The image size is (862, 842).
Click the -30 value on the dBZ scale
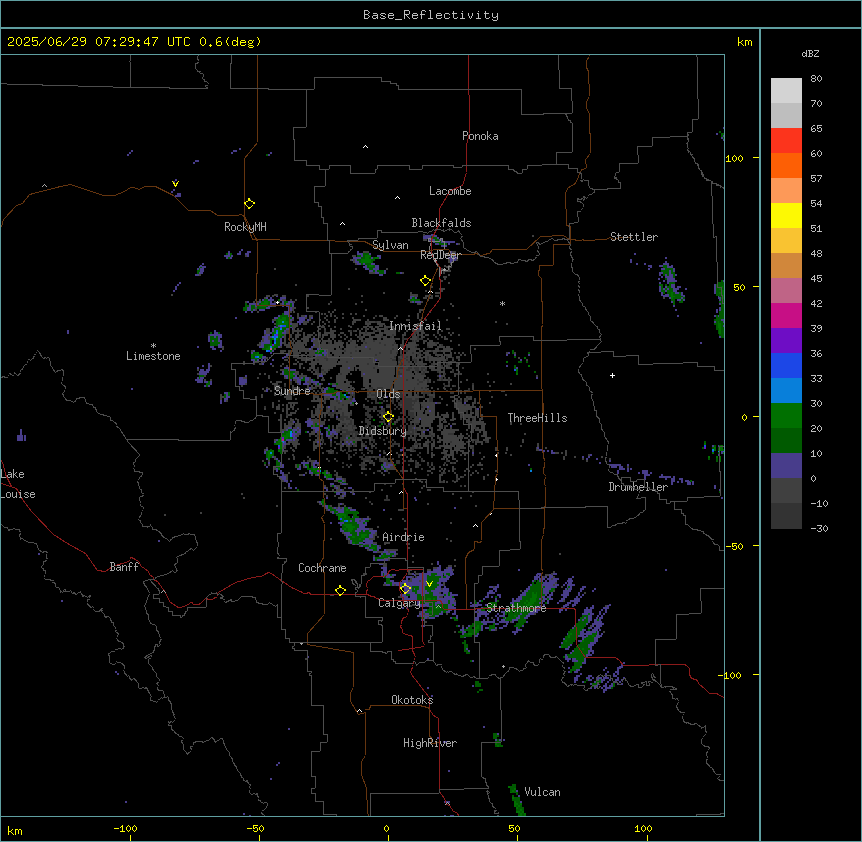[820, 528]
